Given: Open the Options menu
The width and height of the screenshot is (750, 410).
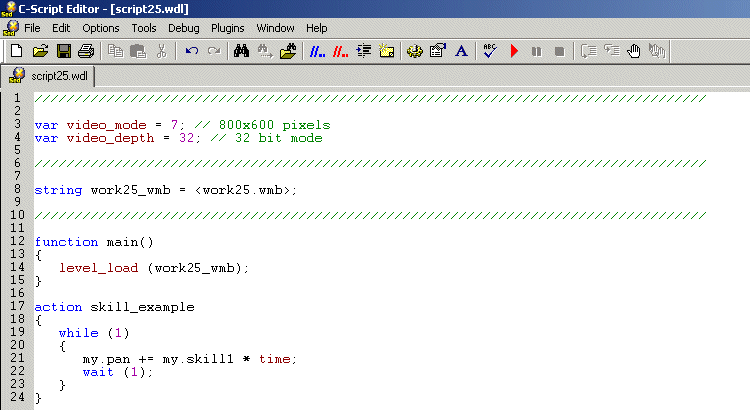Looking at the screenshot, I should (100, 28).
